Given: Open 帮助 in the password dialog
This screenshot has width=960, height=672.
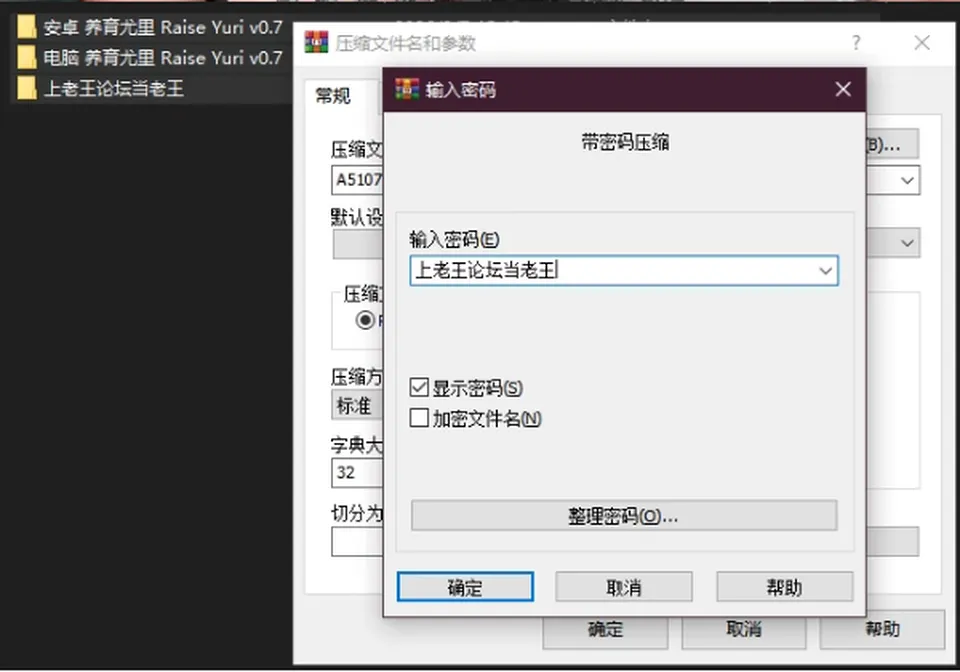Looking at the screenshot, I should 784,587.
